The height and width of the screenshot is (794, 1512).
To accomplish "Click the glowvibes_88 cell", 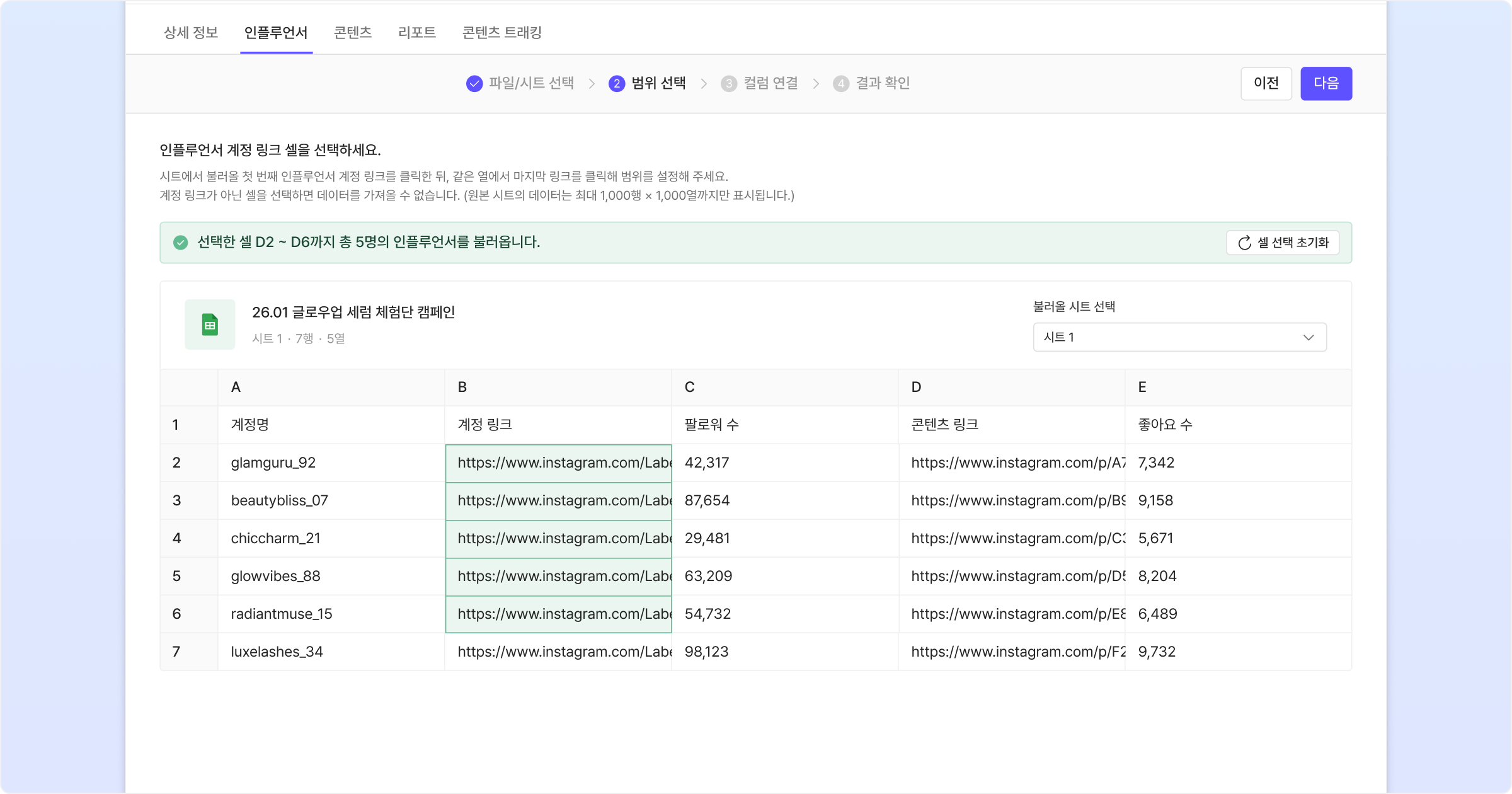I will coord(331,576).
